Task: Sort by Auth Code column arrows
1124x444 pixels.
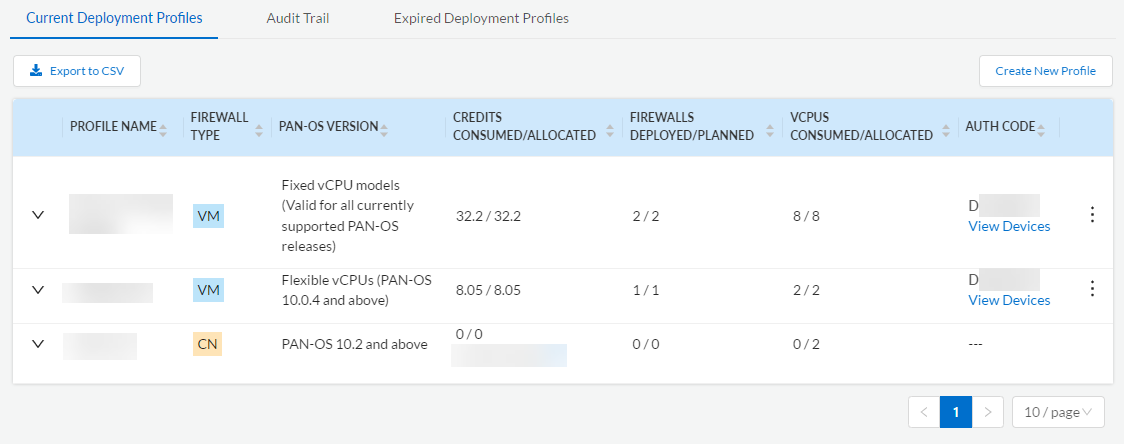Action: 1041,128
